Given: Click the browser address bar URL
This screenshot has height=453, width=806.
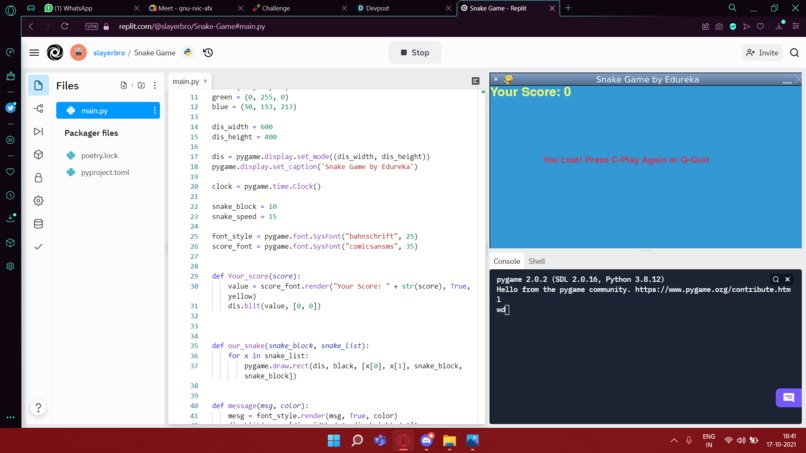Looking at the screenshot, I should [192, 26].
